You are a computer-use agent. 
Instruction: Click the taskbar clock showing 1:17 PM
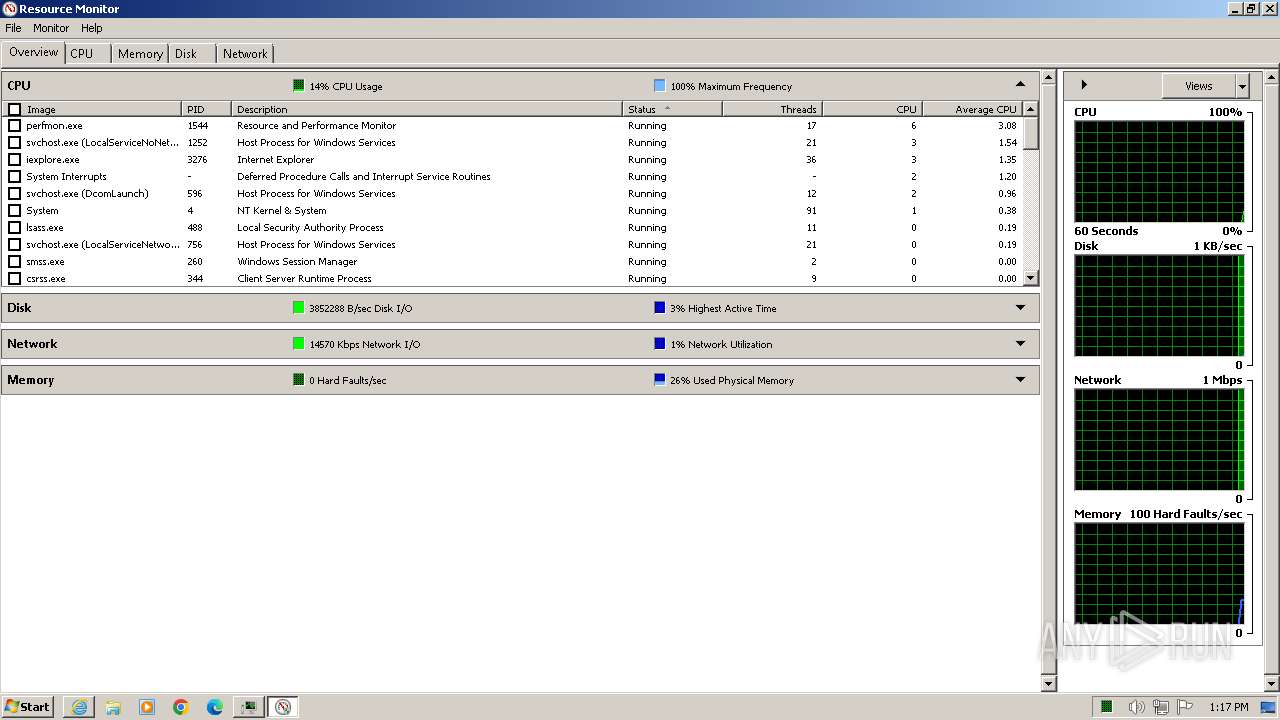pos(1228,707)
